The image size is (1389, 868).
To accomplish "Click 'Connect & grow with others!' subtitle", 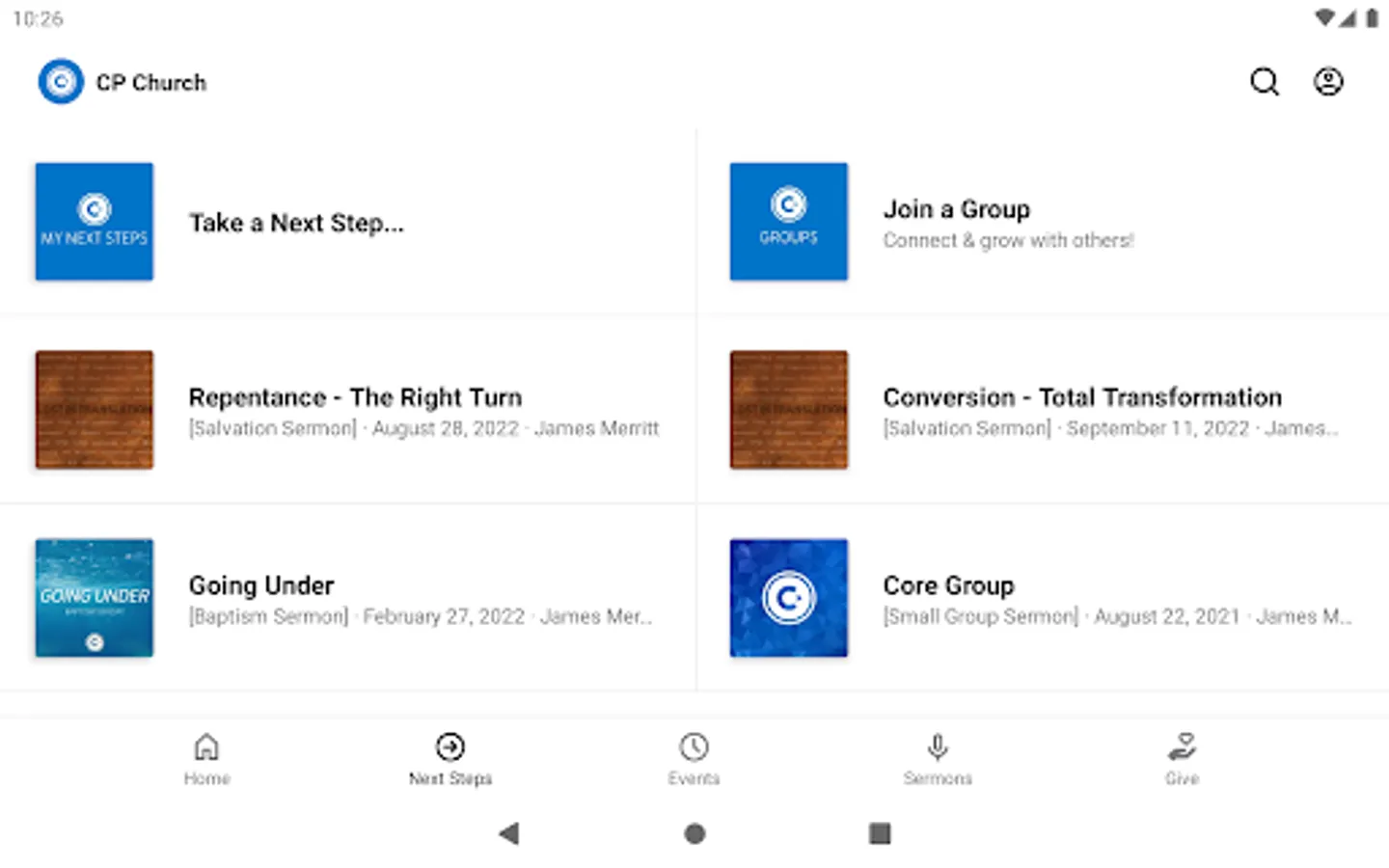I will [x=1009, y=240].
